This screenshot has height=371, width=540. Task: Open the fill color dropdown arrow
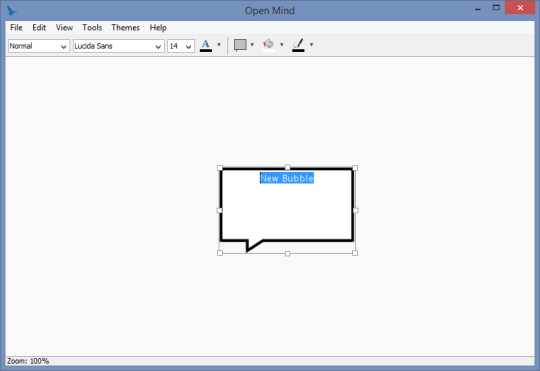click(x=282, y=45)
